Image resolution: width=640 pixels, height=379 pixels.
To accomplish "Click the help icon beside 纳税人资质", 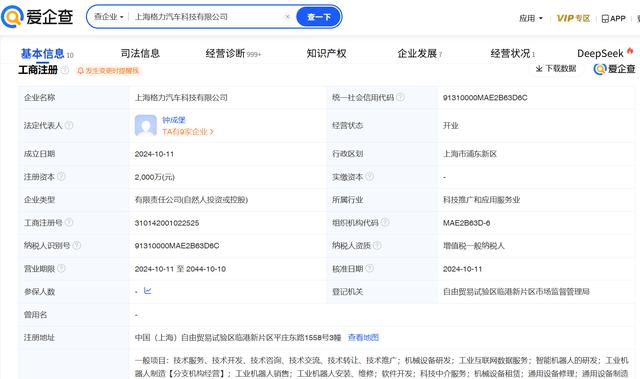I will pyautogui.click(x=377, y=245).
